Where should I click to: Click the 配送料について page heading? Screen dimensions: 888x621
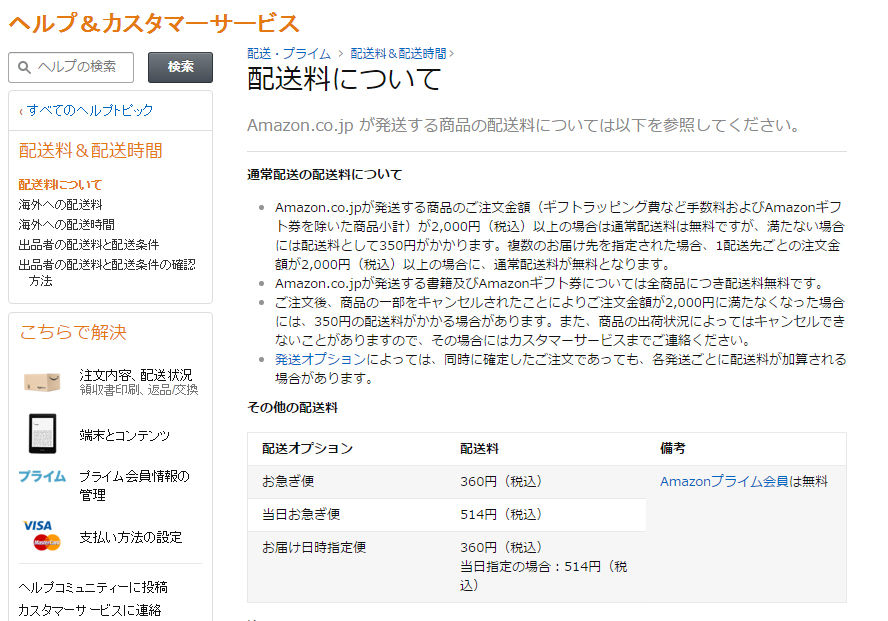[x=344, y=79]
